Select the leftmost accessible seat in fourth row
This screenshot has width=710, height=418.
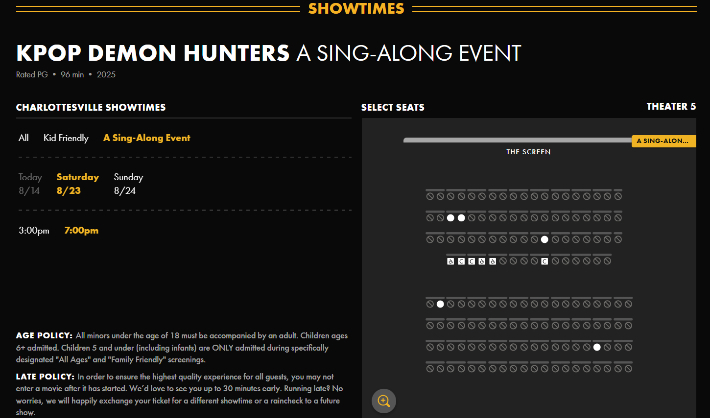click(451, 261)
